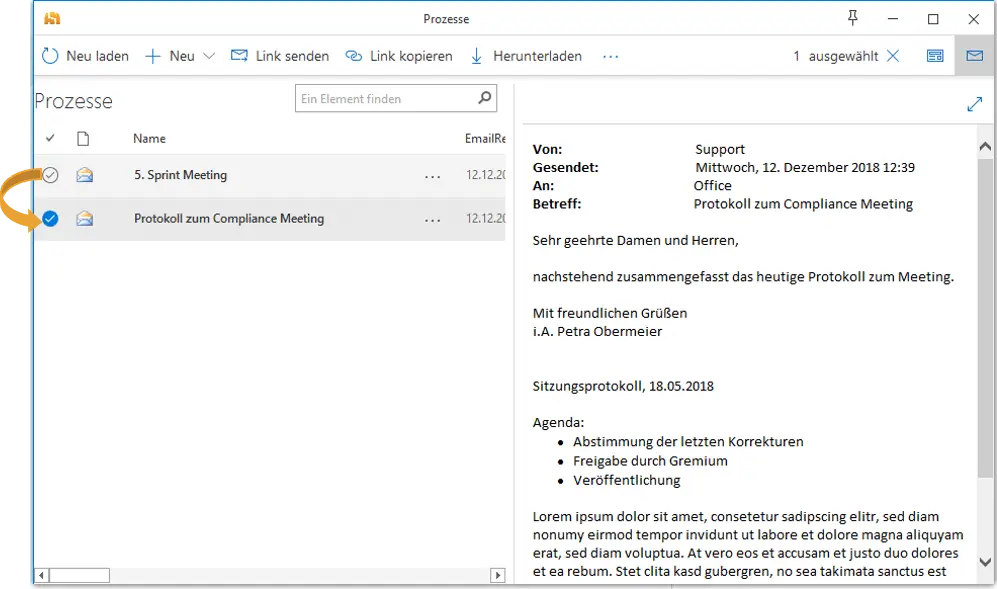Click the EmailRe column header
The width and height of the screenshot is (997, 589).
pyautogui.click(x=482, y=138)
